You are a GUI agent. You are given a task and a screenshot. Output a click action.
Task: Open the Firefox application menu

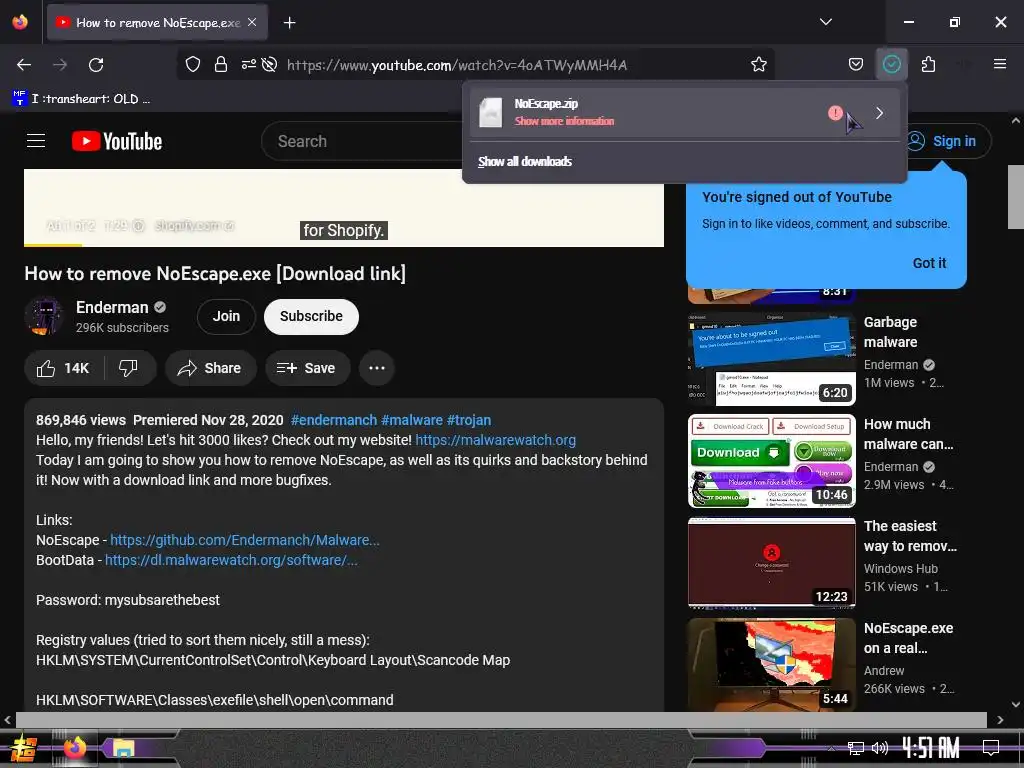[1000, 64]
